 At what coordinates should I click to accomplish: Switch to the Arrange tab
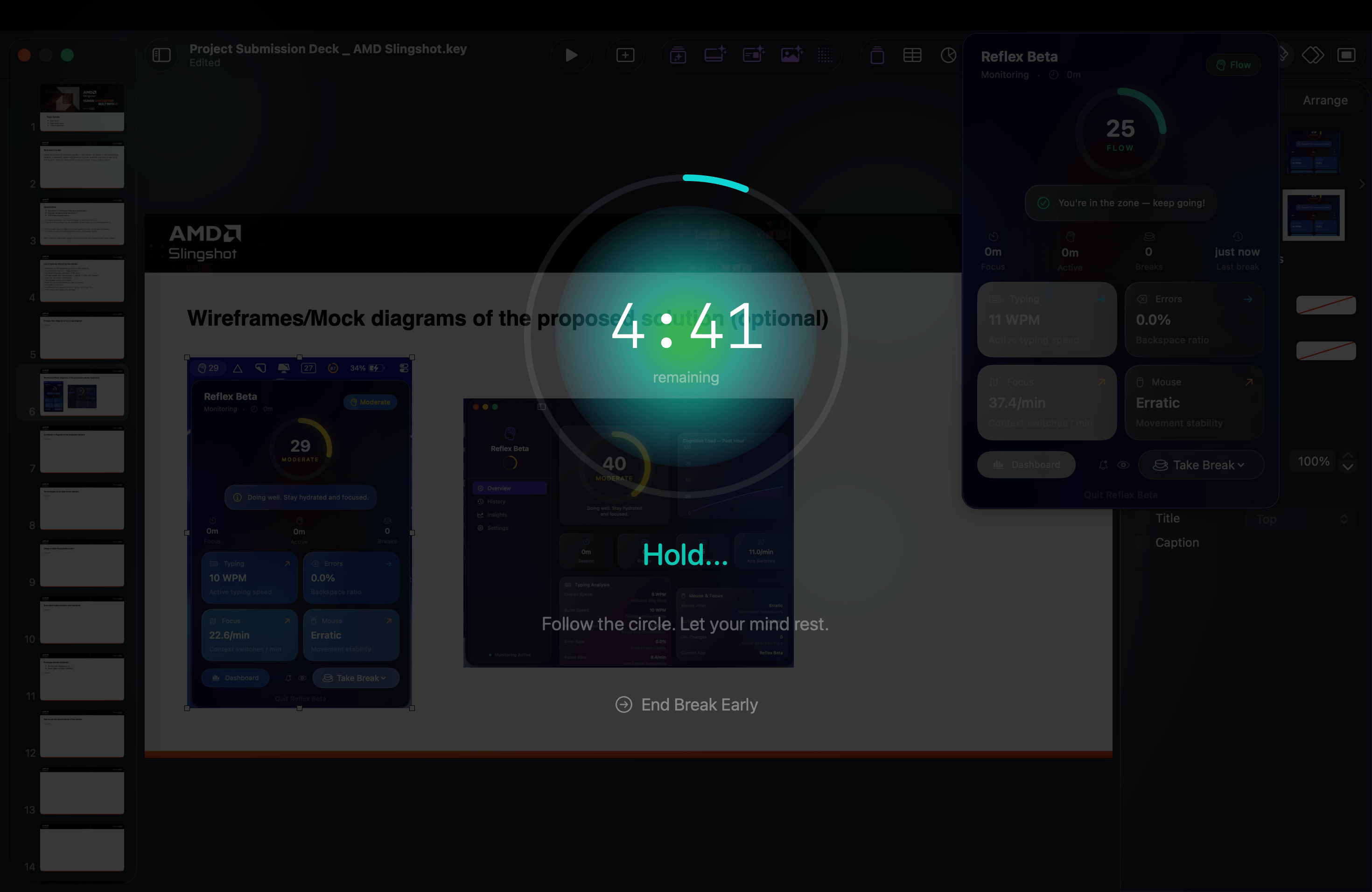coord(1325,100)
